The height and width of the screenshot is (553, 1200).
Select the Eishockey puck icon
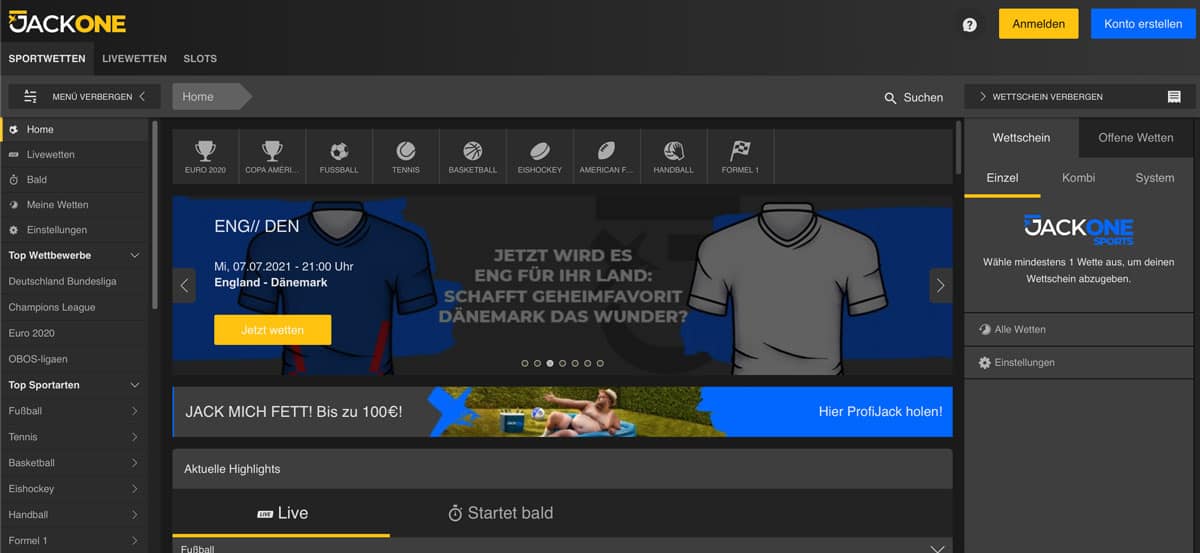point(540,151)
